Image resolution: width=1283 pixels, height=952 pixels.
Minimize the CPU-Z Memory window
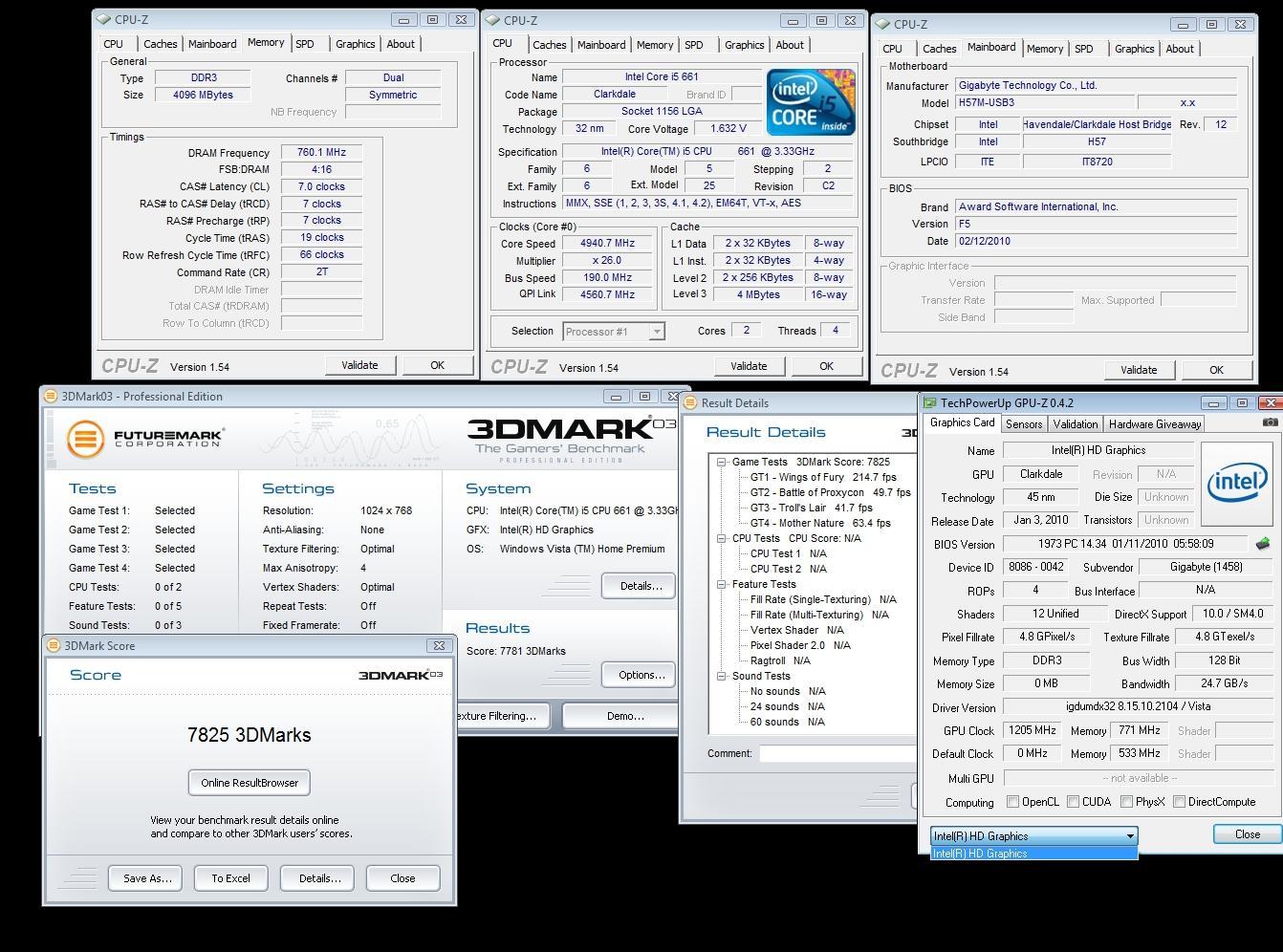(403, 19)
